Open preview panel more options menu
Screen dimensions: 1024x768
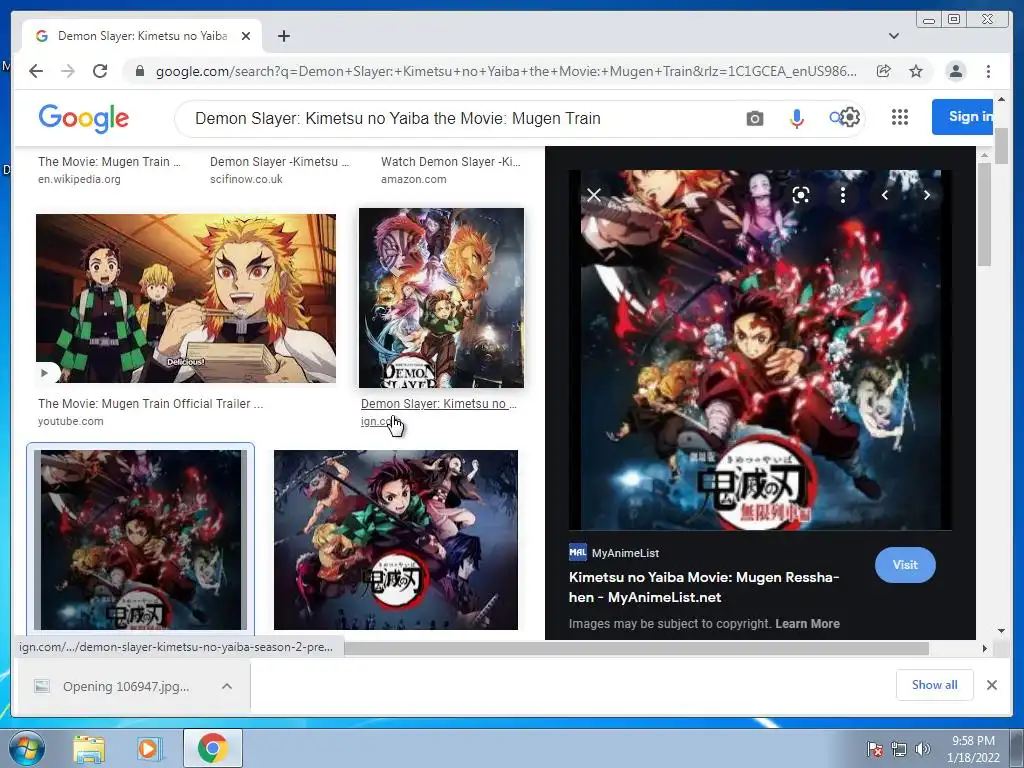click(x=842, y=195)
